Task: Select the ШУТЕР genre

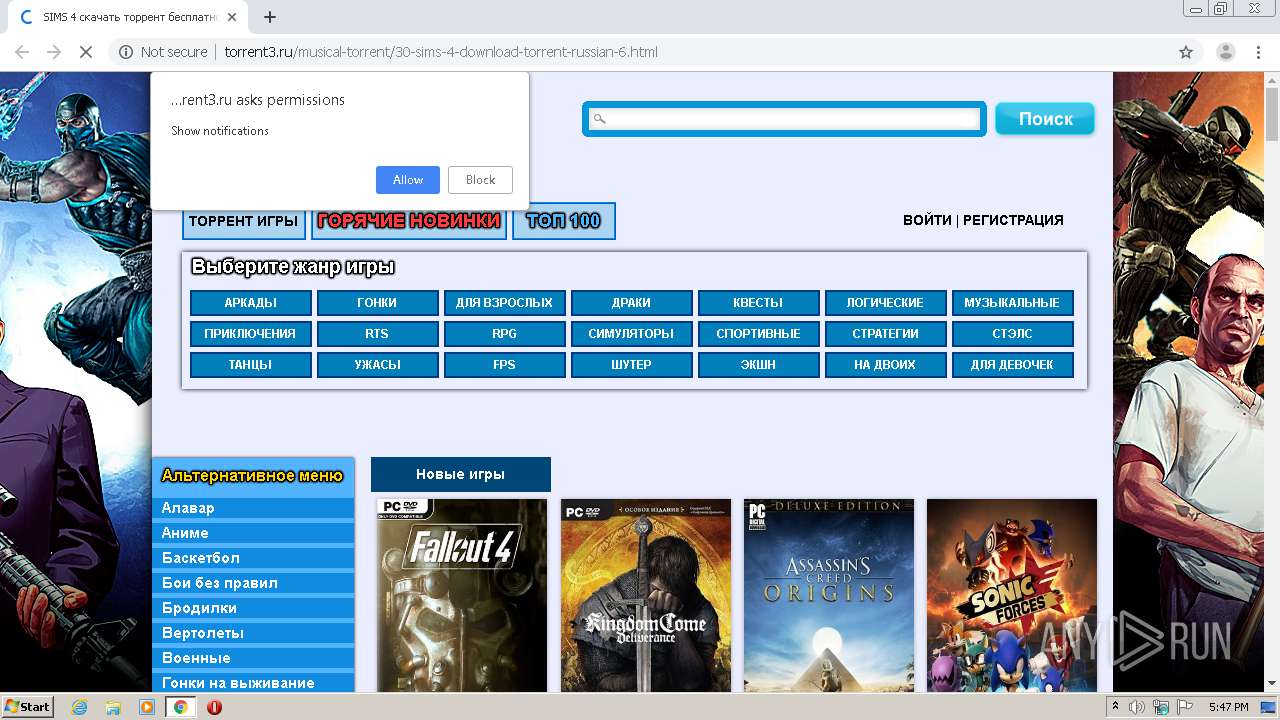Action: pos(631,365)
